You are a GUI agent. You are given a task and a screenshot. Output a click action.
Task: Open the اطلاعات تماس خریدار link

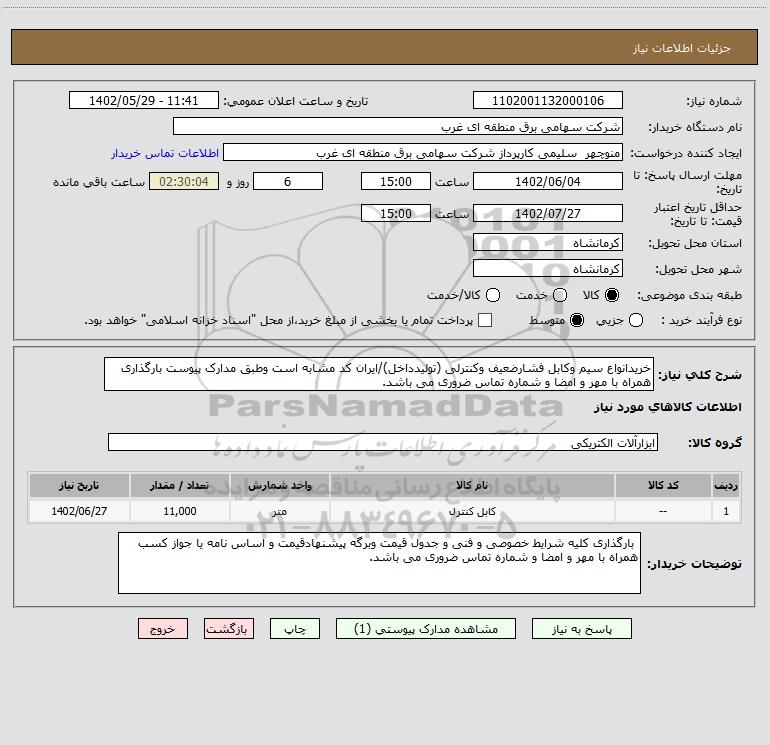click(x=165, y=153)
